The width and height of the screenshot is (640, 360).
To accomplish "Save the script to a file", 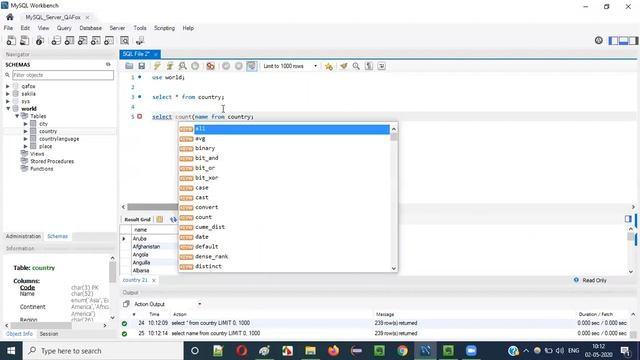I will click(142, 66).
